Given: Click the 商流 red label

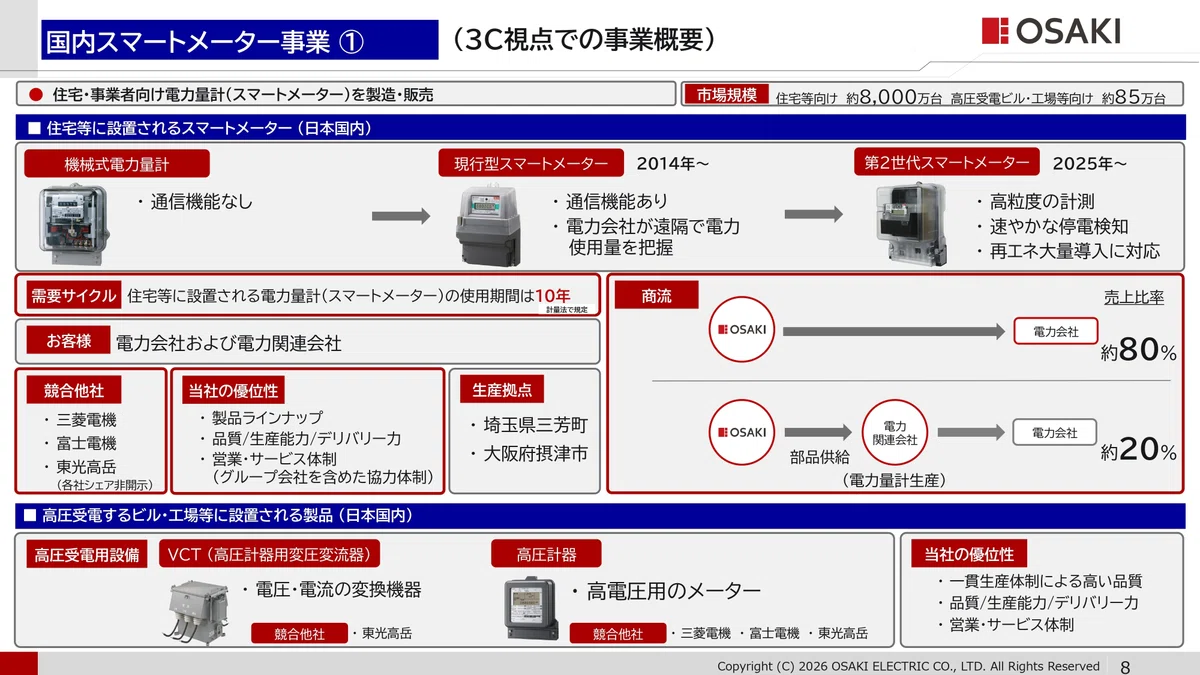Looking at the screenshot, I should coord(656,296).
